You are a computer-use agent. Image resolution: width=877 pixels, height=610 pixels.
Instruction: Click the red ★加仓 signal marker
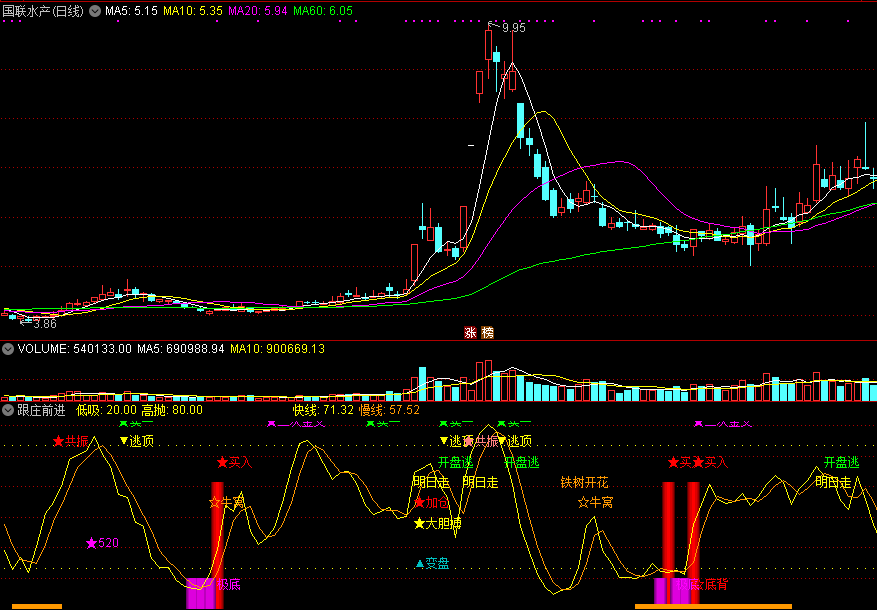[431, 502]
